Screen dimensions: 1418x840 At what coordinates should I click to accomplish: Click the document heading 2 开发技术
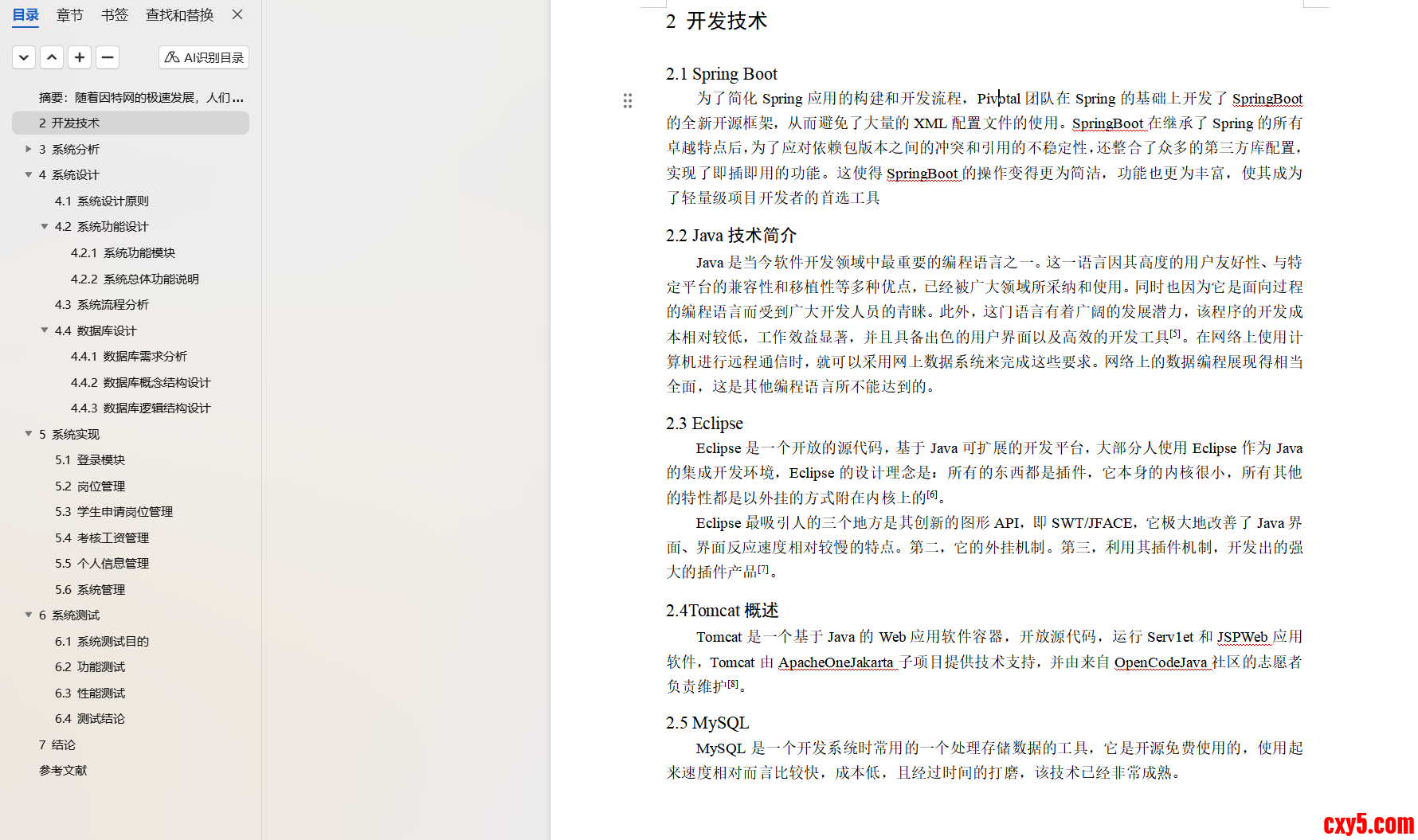[x=716, y=21]
